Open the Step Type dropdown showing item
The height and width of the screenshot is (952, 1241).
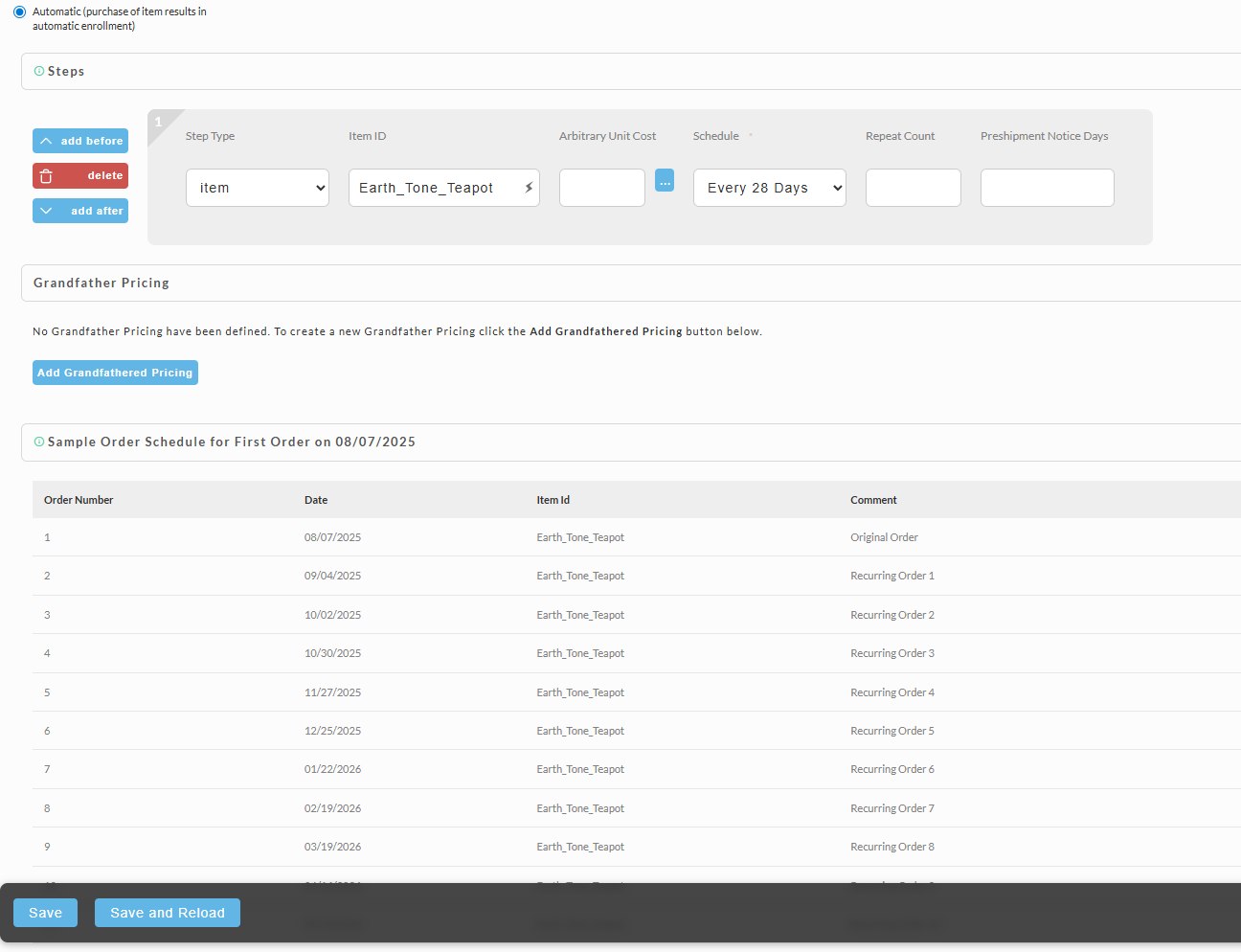pos(258,188)
